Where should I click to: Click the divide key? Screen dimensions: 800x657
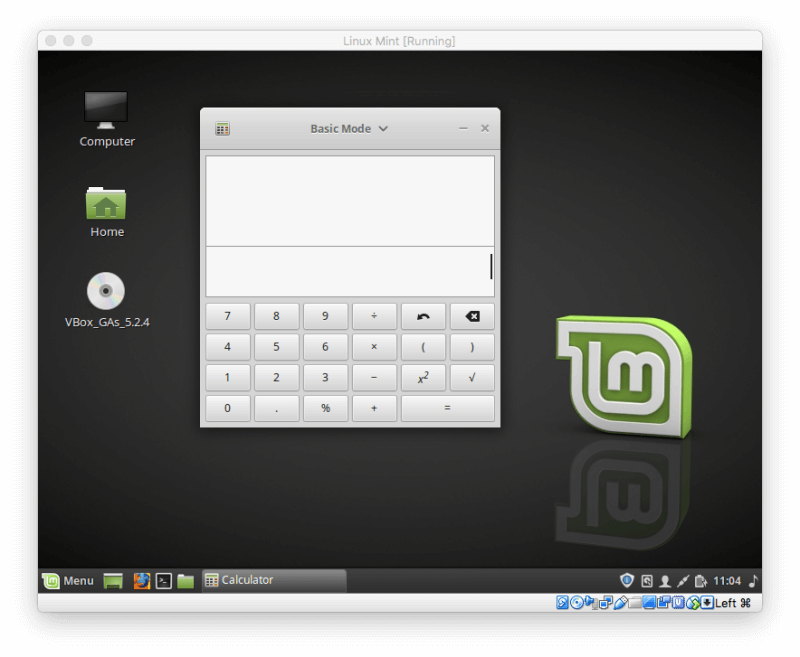click(374, 316)
